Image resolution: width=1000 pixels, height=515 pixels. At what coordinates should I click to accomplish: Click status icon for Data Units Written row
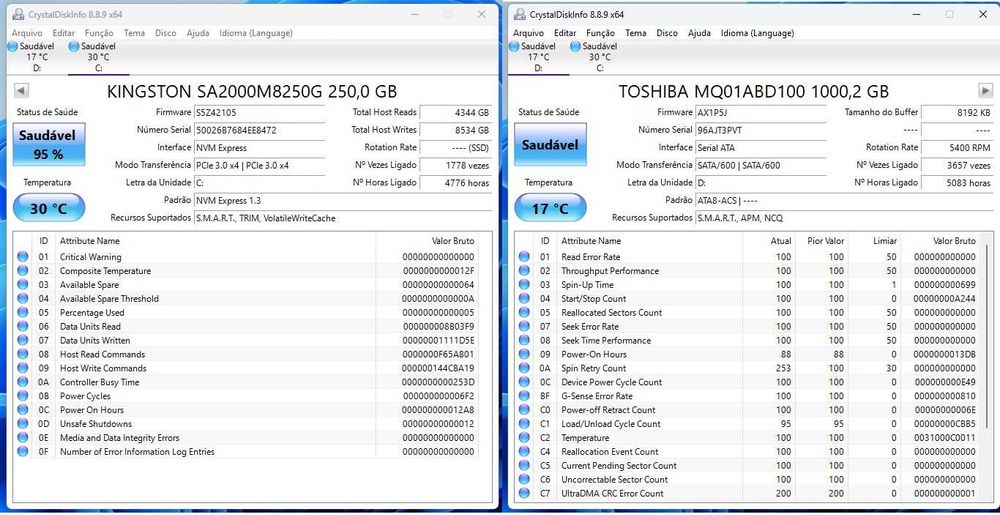pos(23,340)
